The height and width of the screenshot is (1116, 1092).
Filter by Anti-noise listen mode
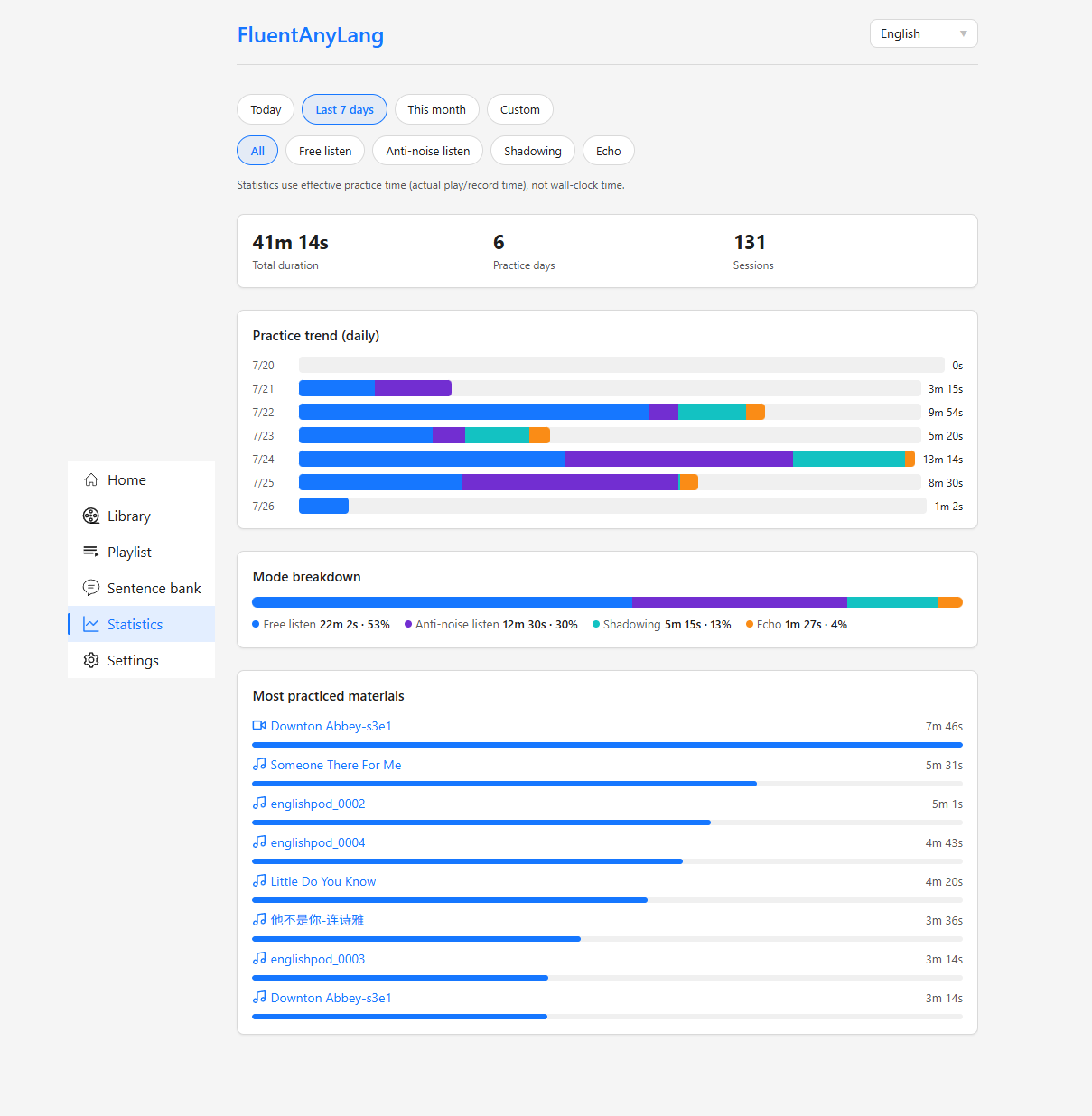pyautogui.click(x=428, y=151)
